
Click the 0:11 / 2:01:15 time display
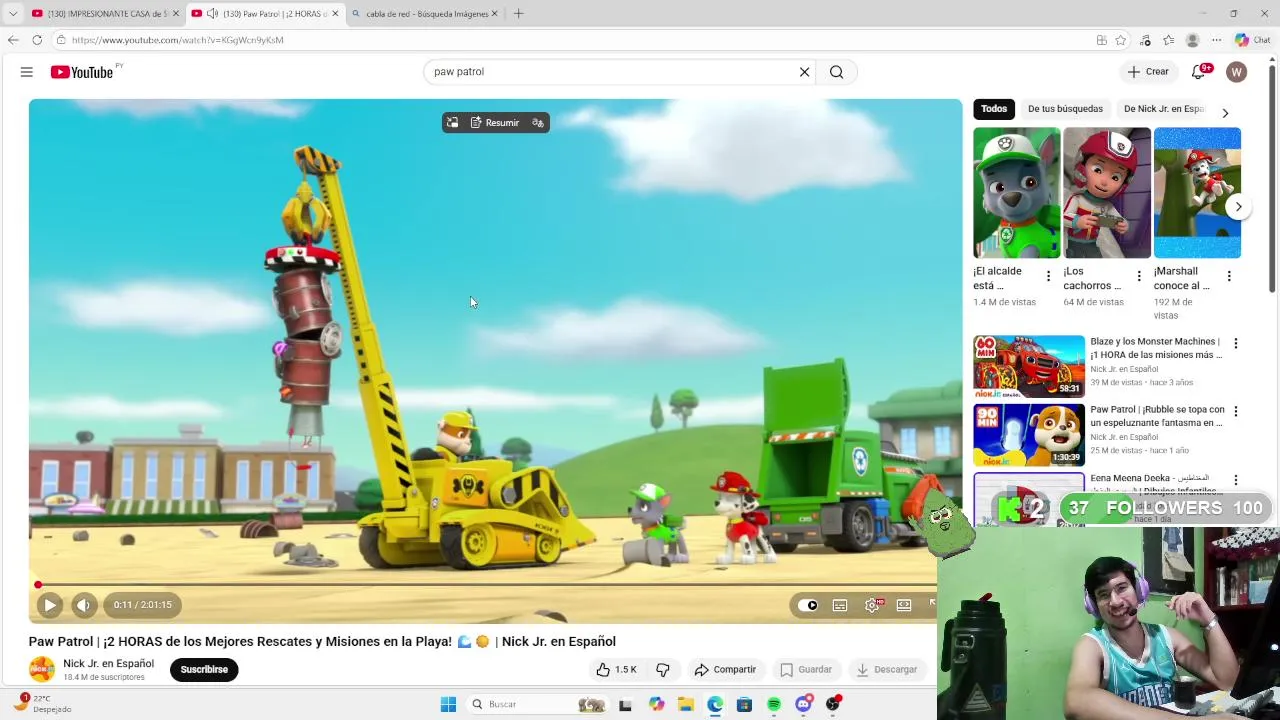(x=143, y=605)
